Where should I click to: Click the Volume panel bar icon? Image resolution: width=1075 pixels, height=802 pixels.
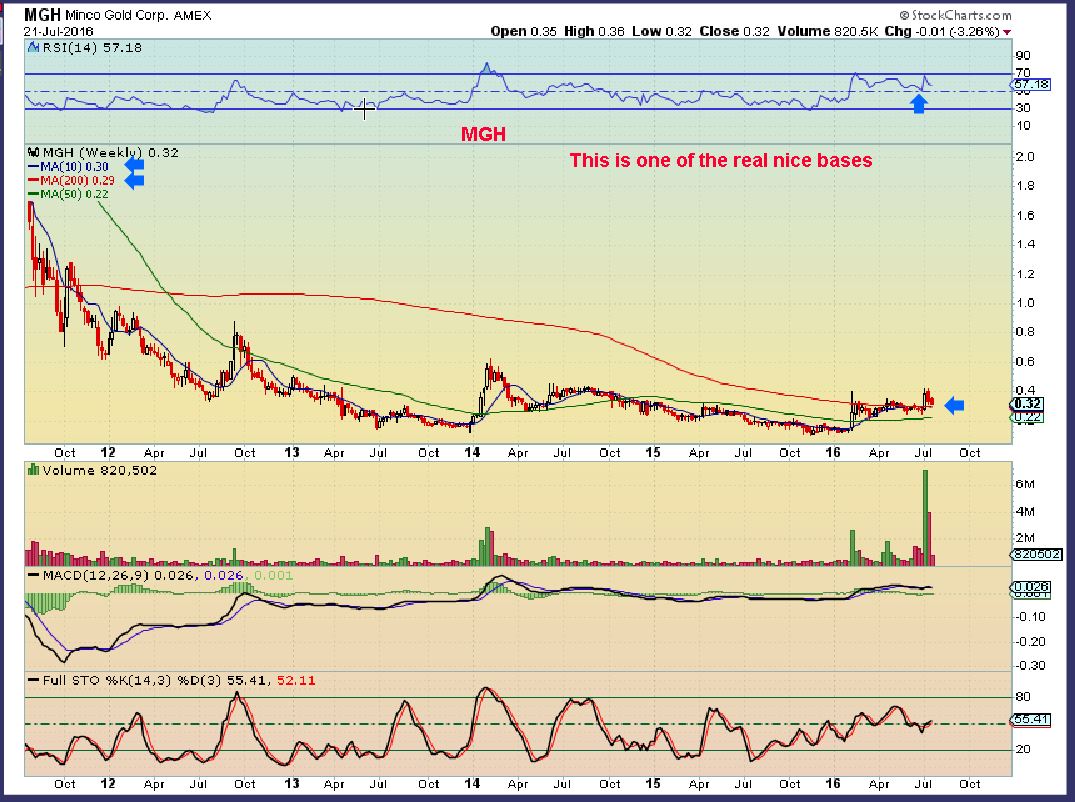click(x=33, y=470)
